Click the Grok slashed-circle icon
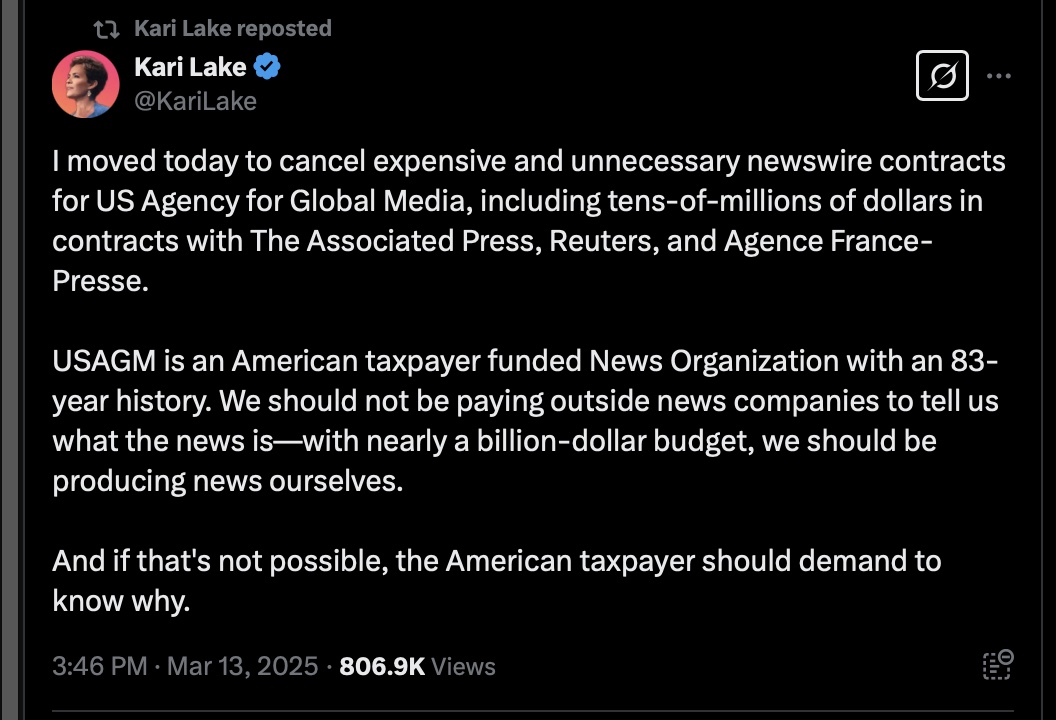This screenshot has height=720, width=1056. pos(942,75)
